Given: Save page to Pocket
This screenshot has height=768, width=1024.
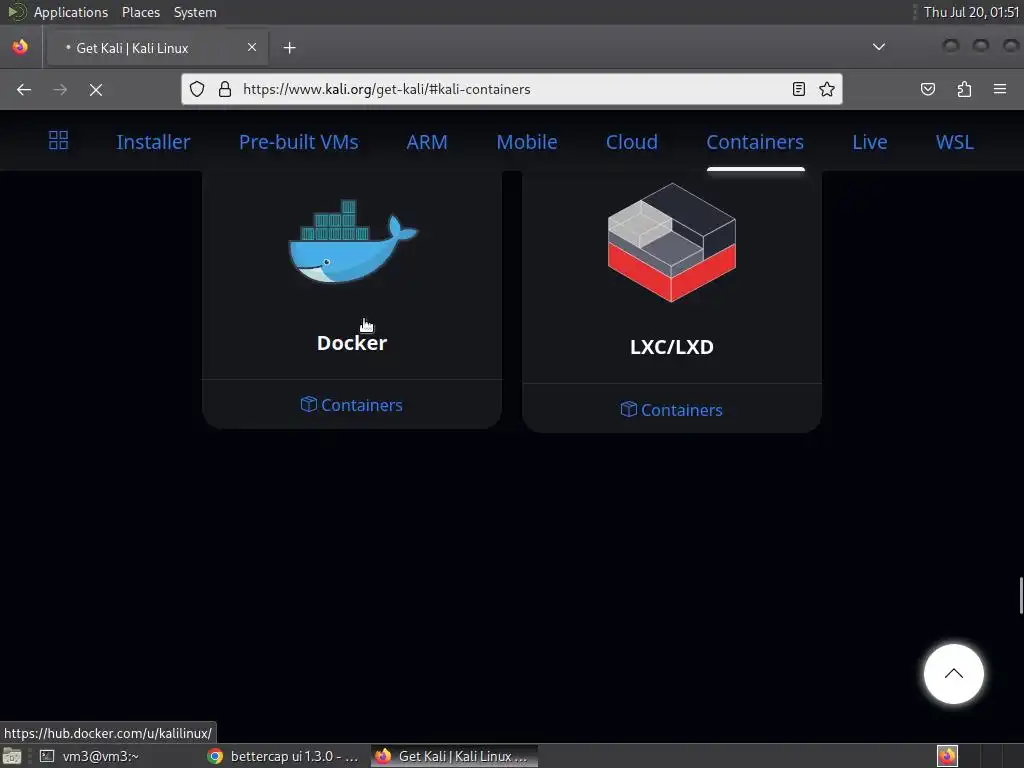Looking at the screenshot, I should (927, 89).
